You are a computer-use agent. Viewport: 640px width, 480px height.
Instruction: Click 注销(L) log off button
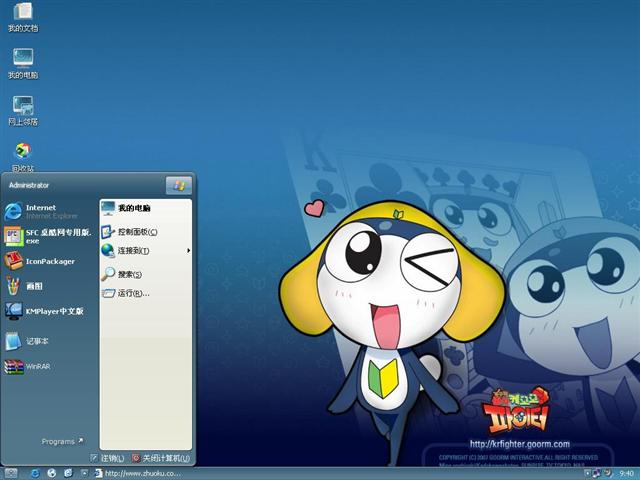pyautogui.click(x=107, y=458)
